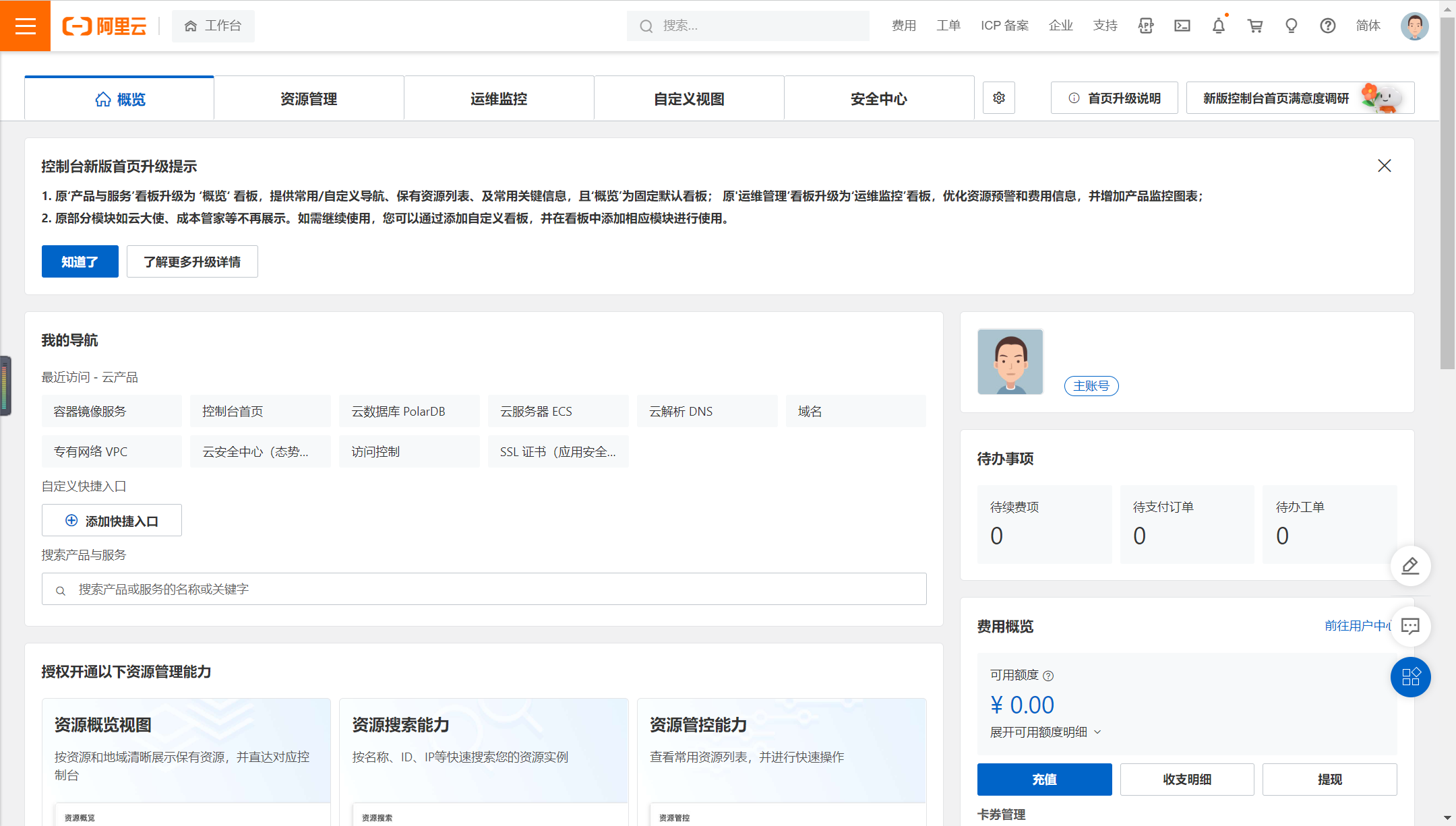
Task: Open the user avatar account menu
Action: [1414, 26]
